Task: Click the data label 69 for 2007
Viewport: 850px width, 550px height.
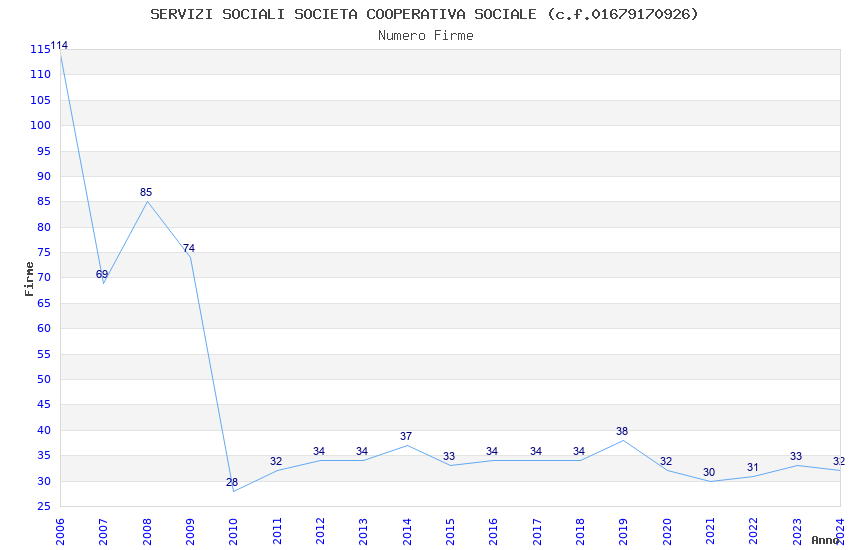Action: (102, 274)
